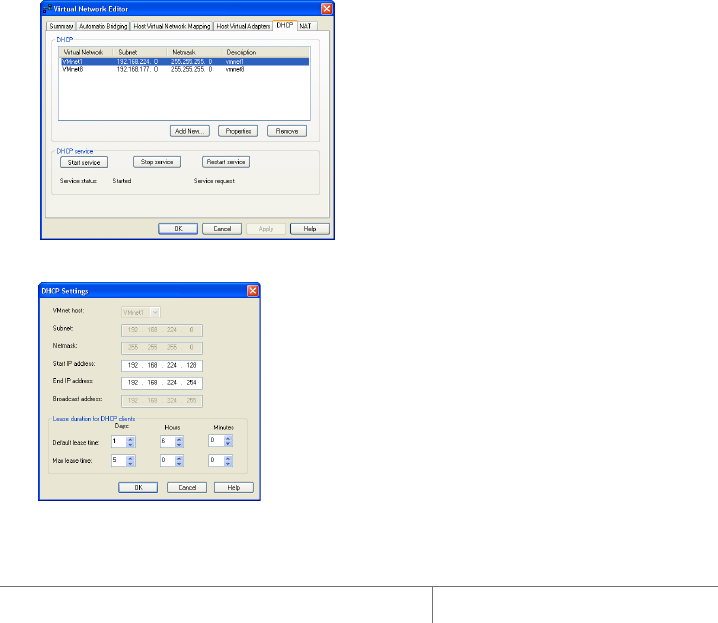Screen dimensions: 718x623
Task: Select the VMnet8 row in DHCP list
Action: [x=185, y=70]
